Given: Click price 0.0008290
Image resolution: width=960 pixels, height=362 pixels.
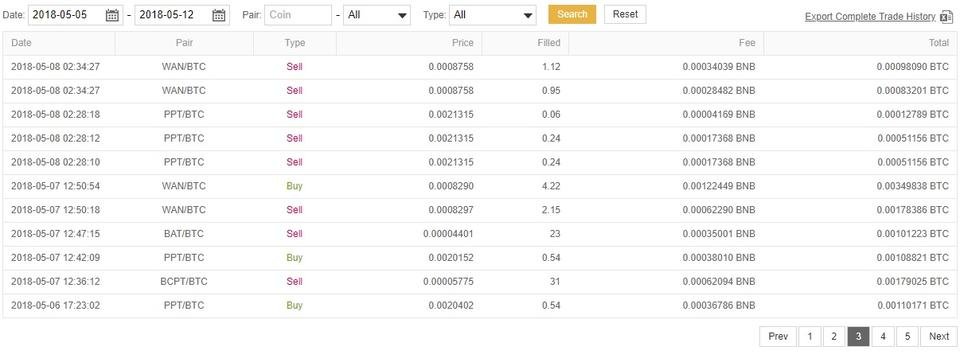Looking at the screenshot, I should [451, 186].
